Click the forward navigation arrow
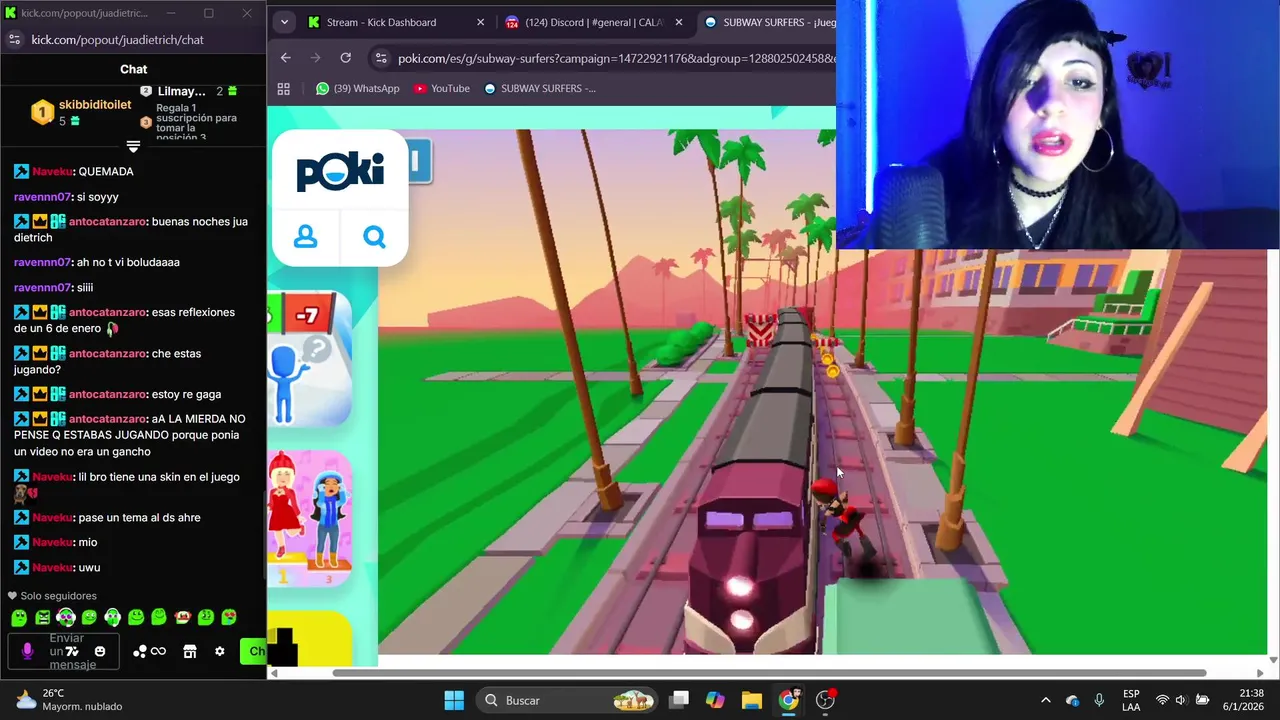The height and width of the screenshot is (720, 1280). click(x=316, y=58)
